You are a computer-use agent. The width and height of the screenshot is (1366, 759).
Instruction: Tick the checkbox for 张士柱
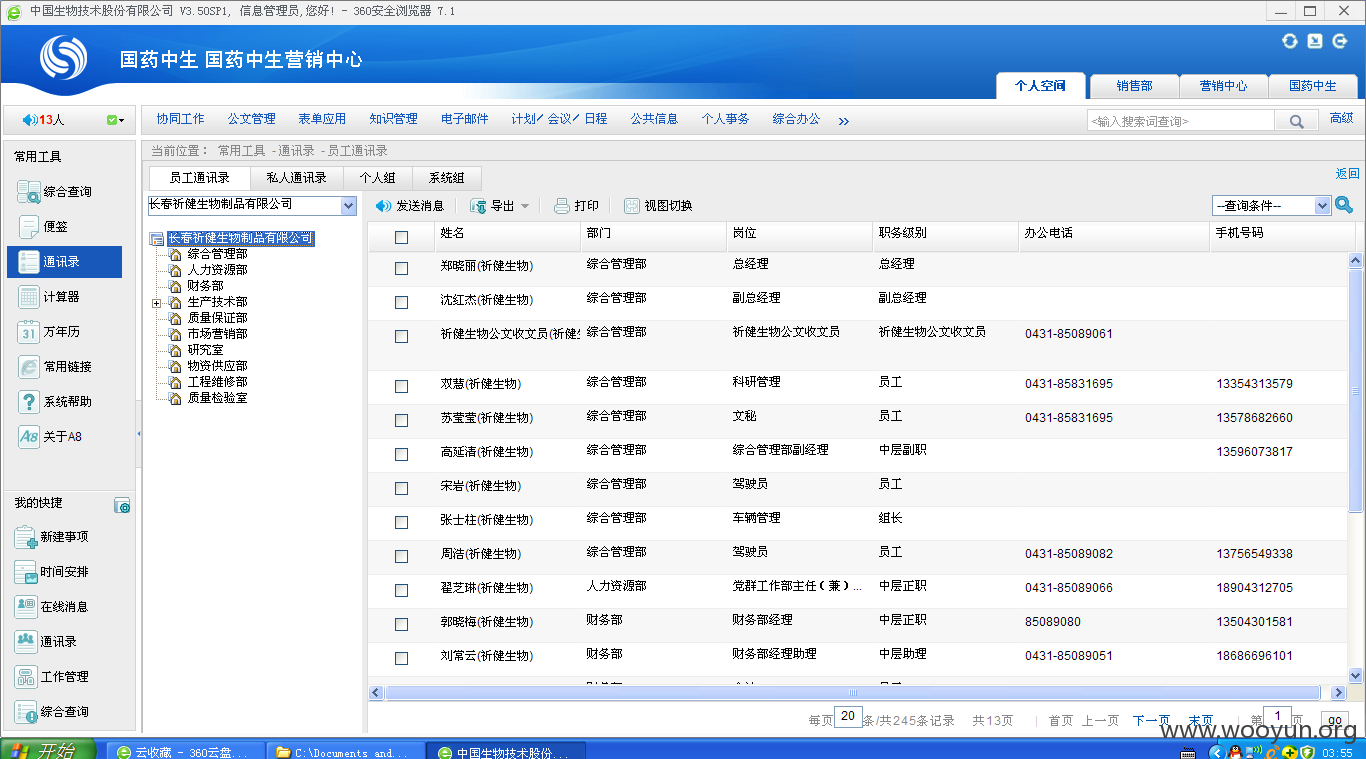click(401, 522)
